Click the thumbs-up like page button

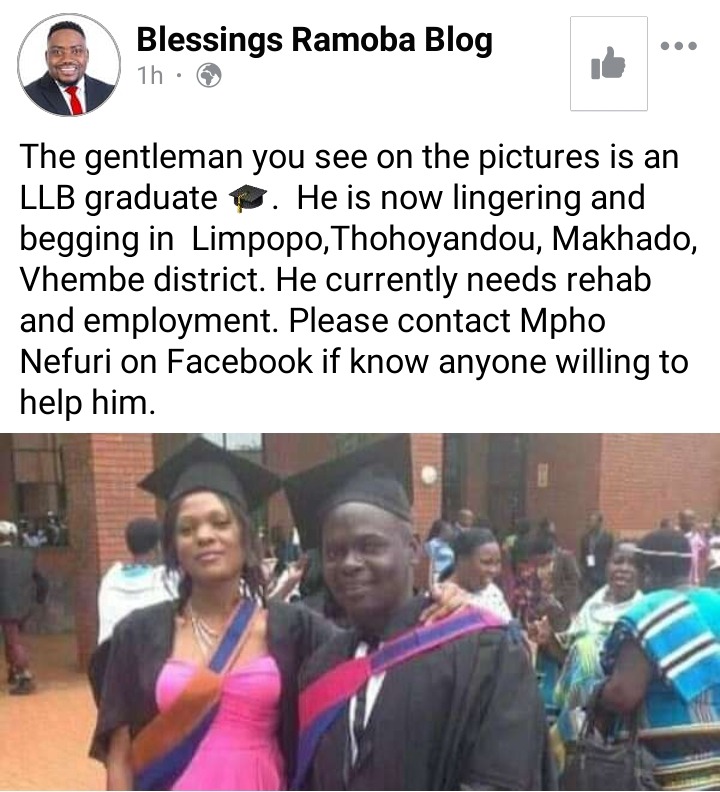coord(608,64)
